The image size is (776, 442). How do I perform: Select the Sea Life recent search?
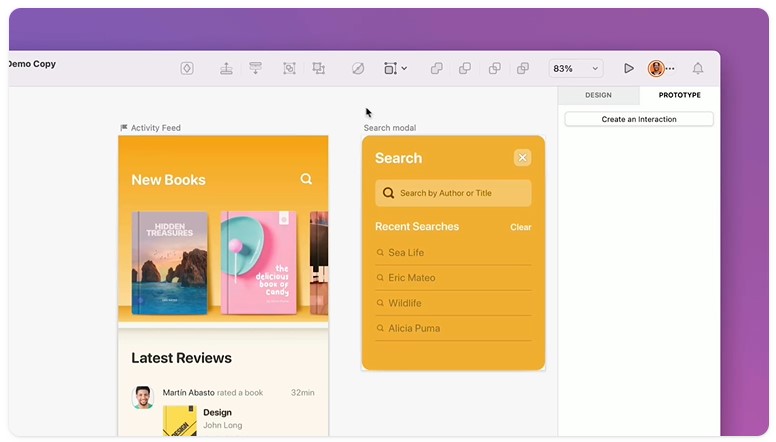[453, 252]
